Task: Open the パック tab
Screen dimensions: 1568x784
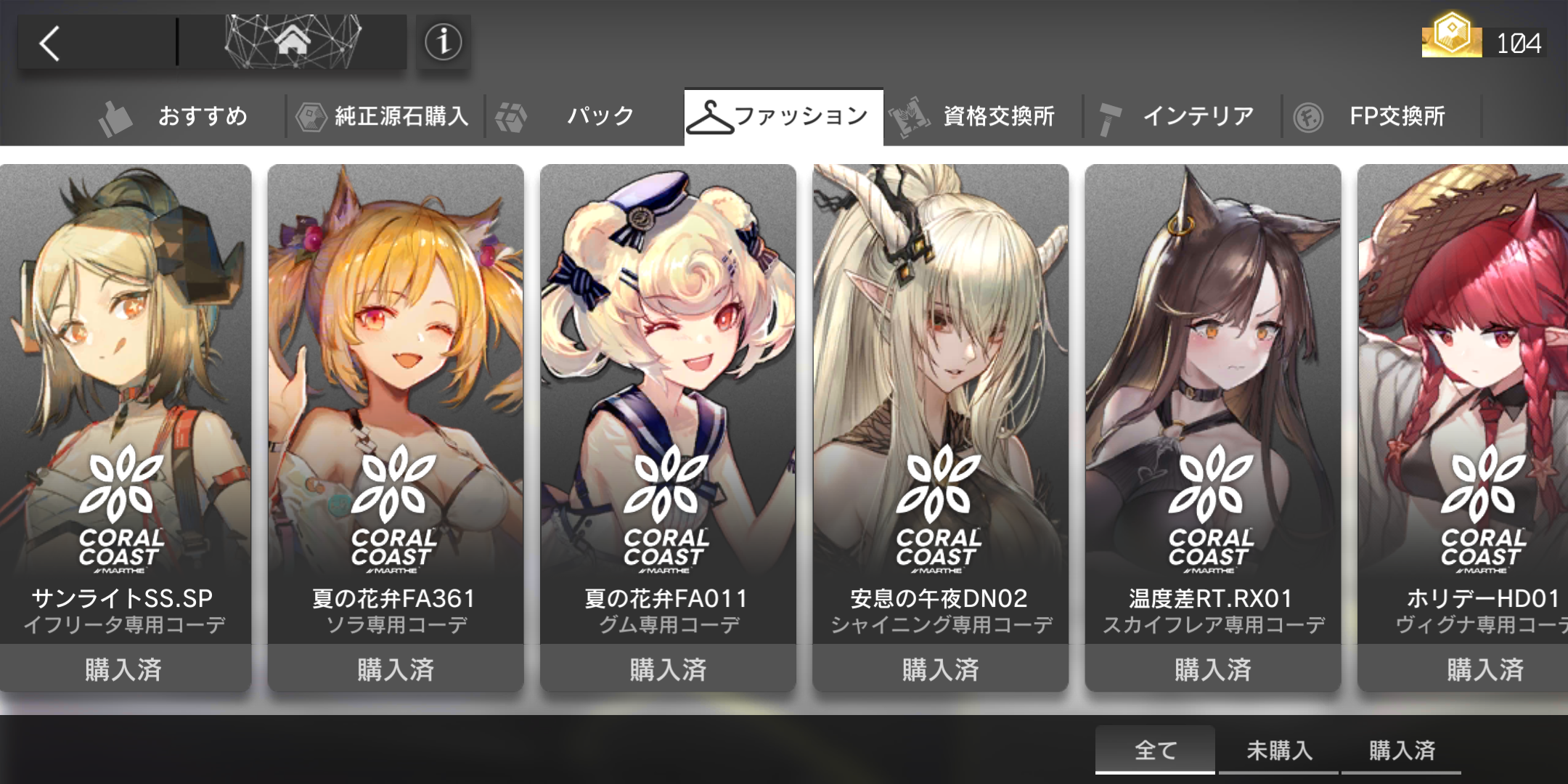Action: [x=566, y=116]
